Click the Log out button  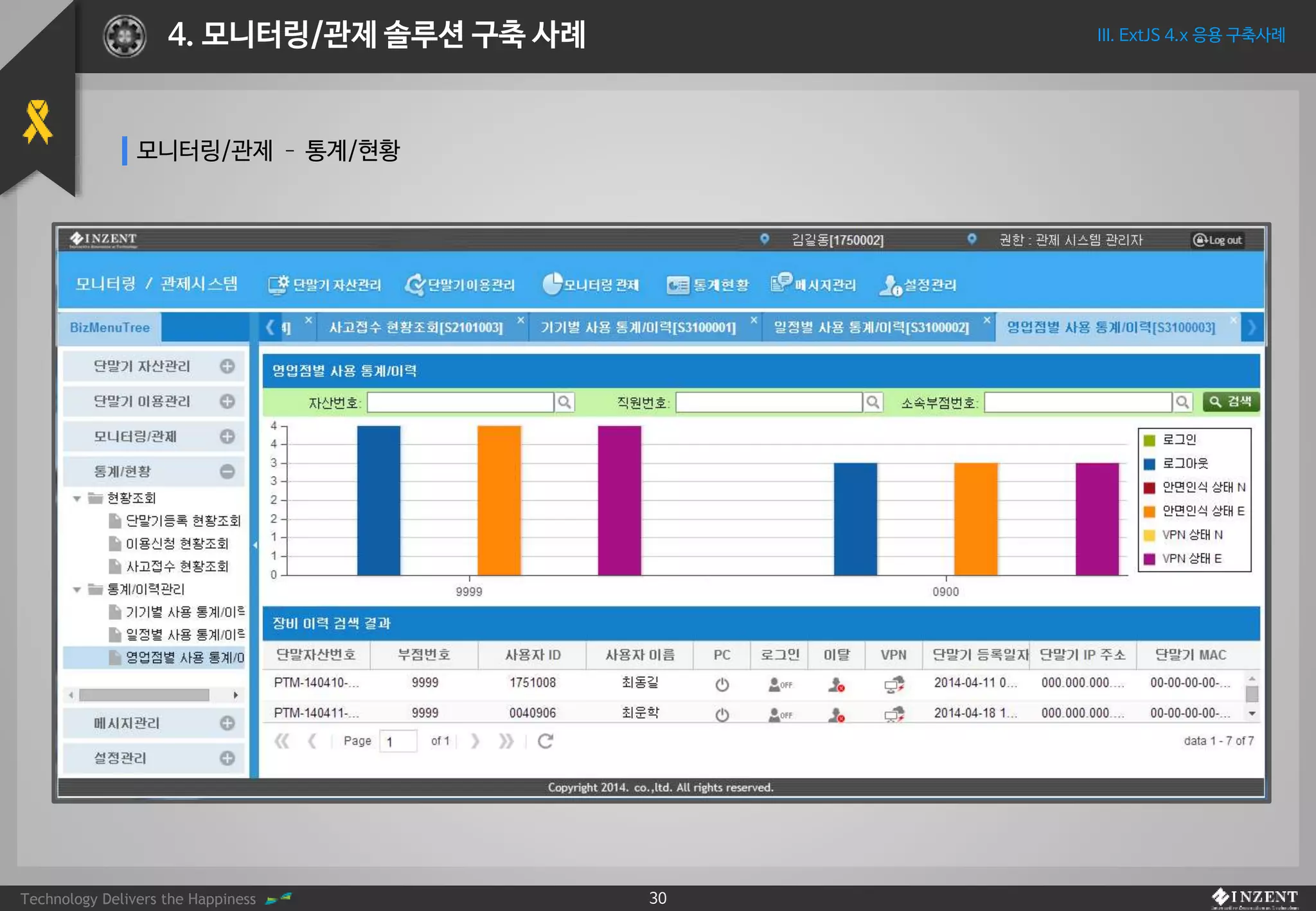coord(1218,240)
